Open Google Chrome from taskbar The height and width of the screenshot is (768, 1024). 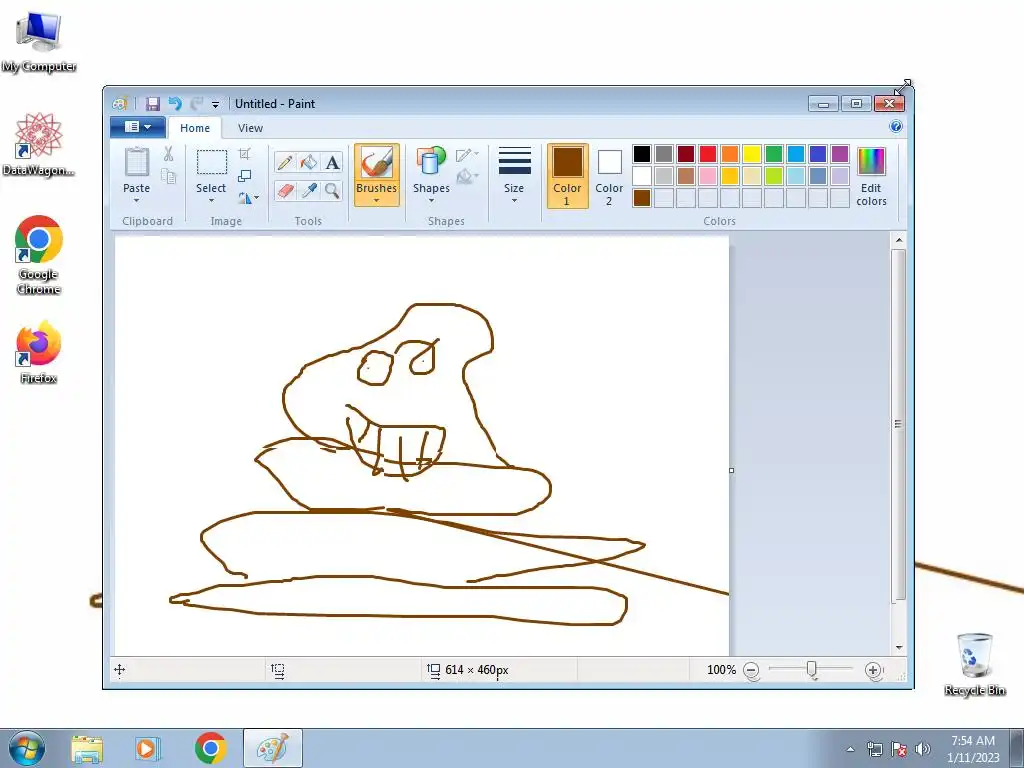click(210, 748)
